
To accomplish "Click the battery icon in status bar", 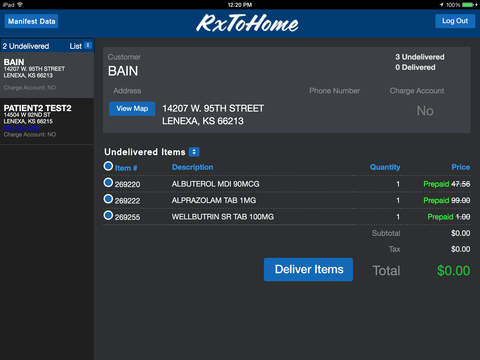I will (468, 5).
